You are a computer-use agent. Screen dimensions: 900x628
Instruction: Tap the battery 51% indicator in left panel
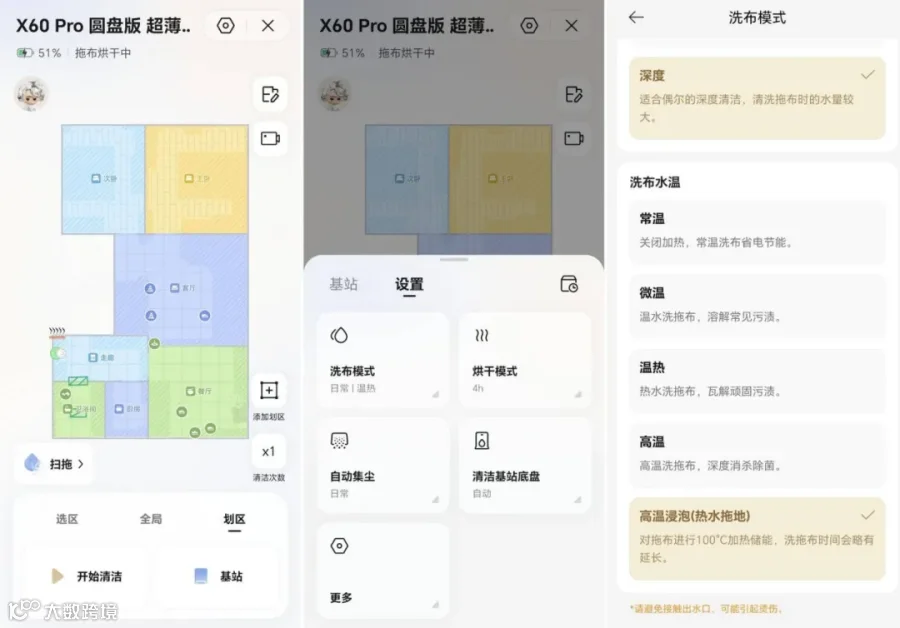pos(38,53)
